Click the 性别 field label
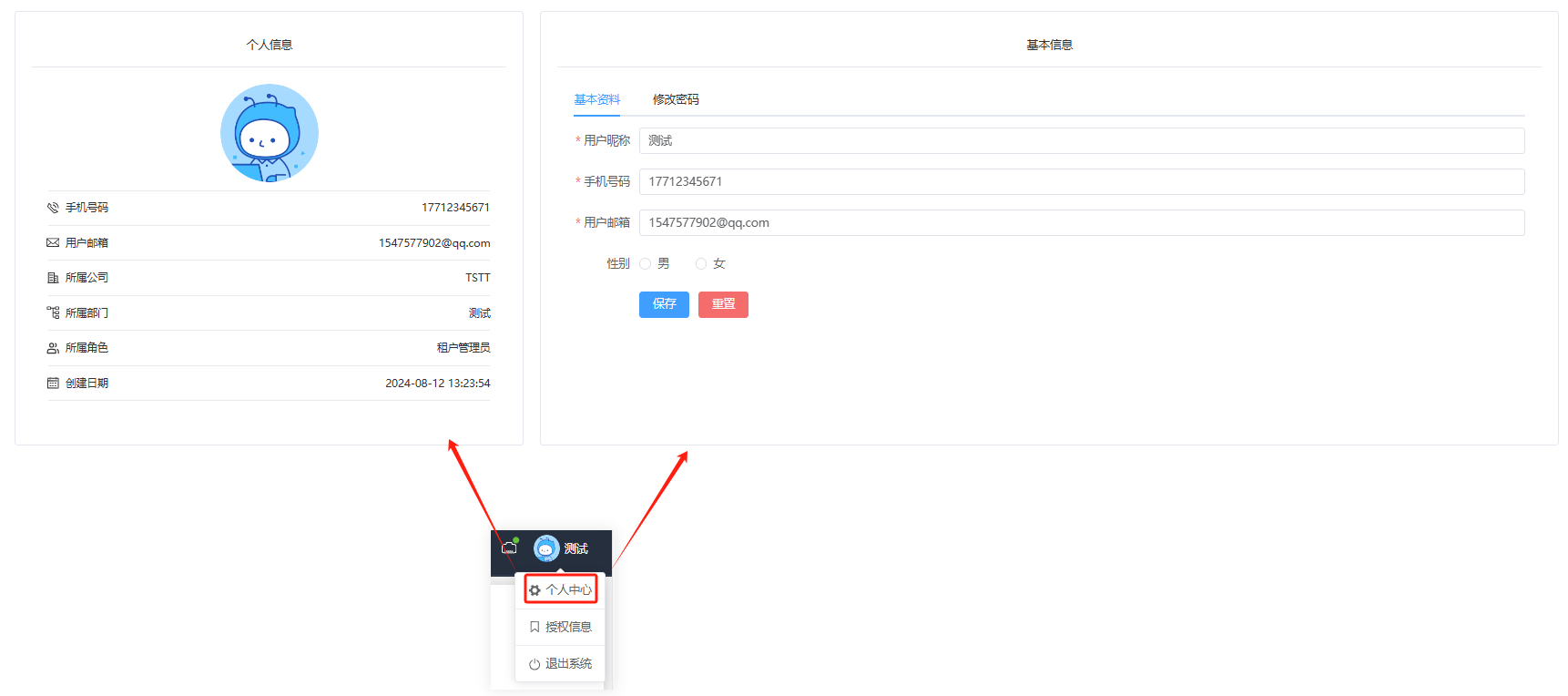Image resolution: width=1568 pixels, height=696 pixels. 618,264
